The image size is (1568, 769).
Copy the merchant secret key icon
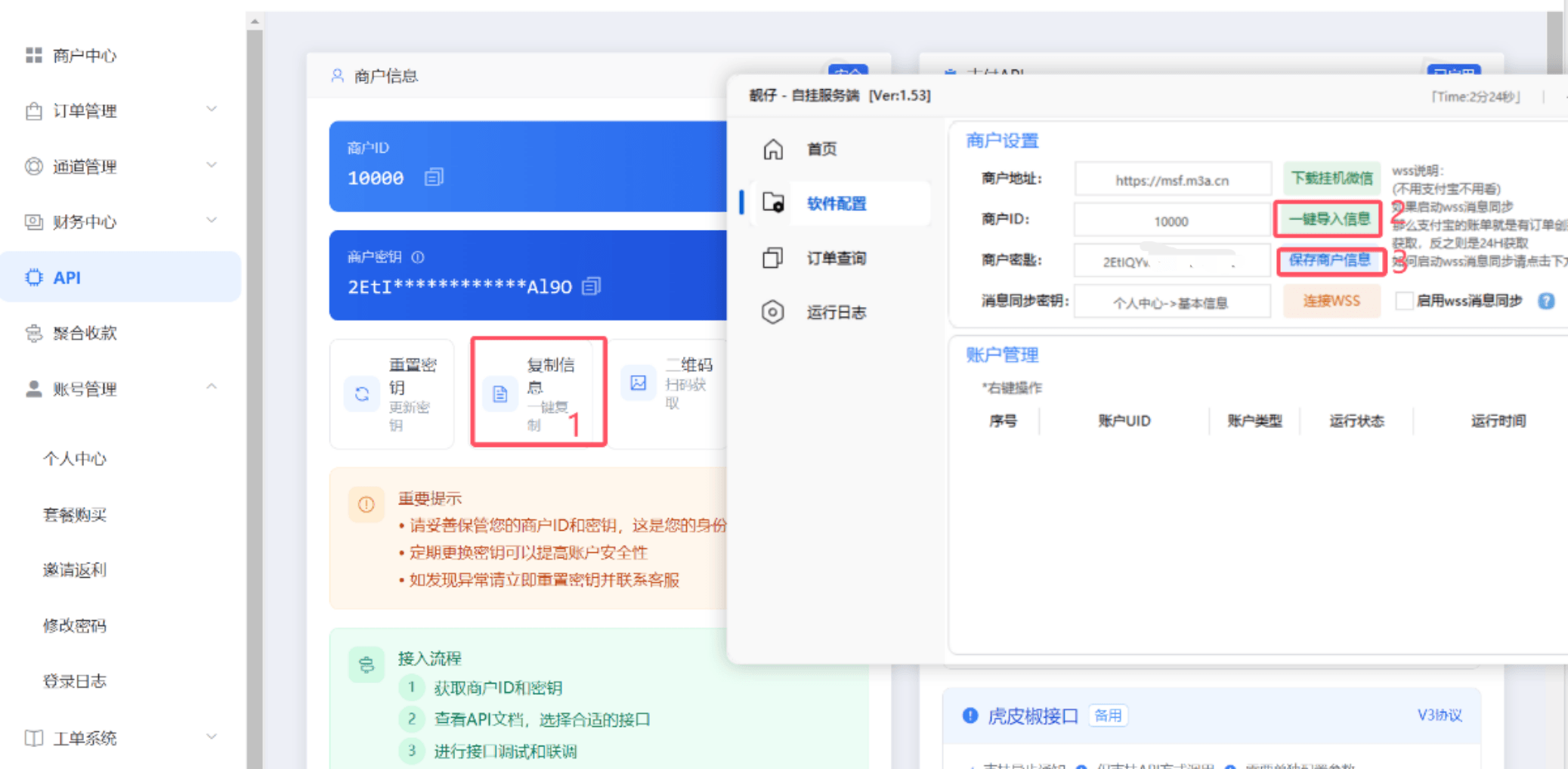(592, 287)
